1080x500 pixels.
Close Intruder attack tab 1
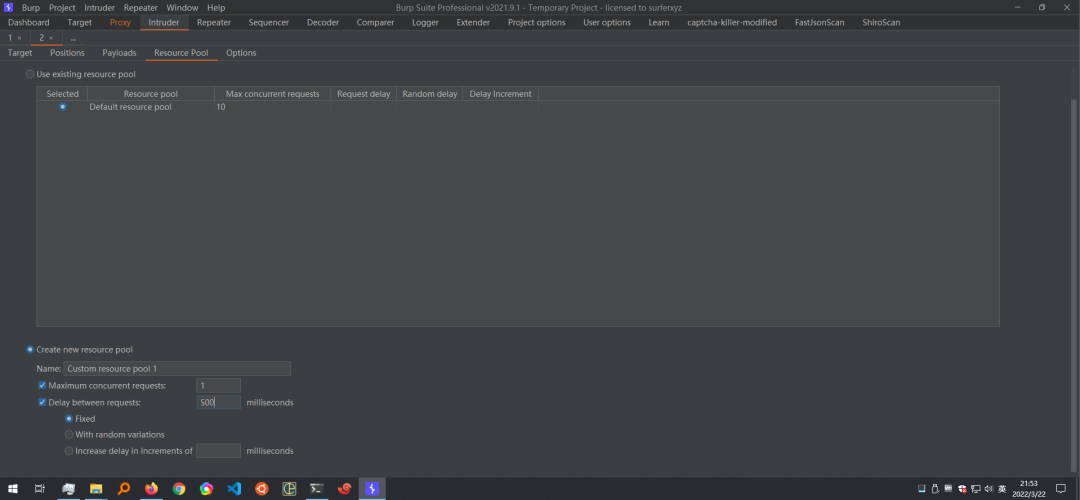coord(19,38)
